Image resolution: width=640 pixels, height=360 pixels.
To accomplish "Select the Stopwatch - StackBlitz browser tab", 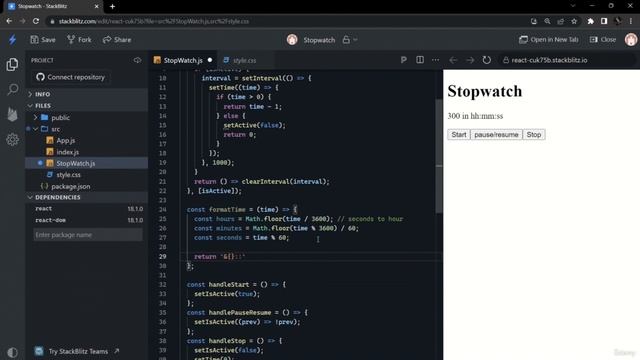I will (53, 7).
